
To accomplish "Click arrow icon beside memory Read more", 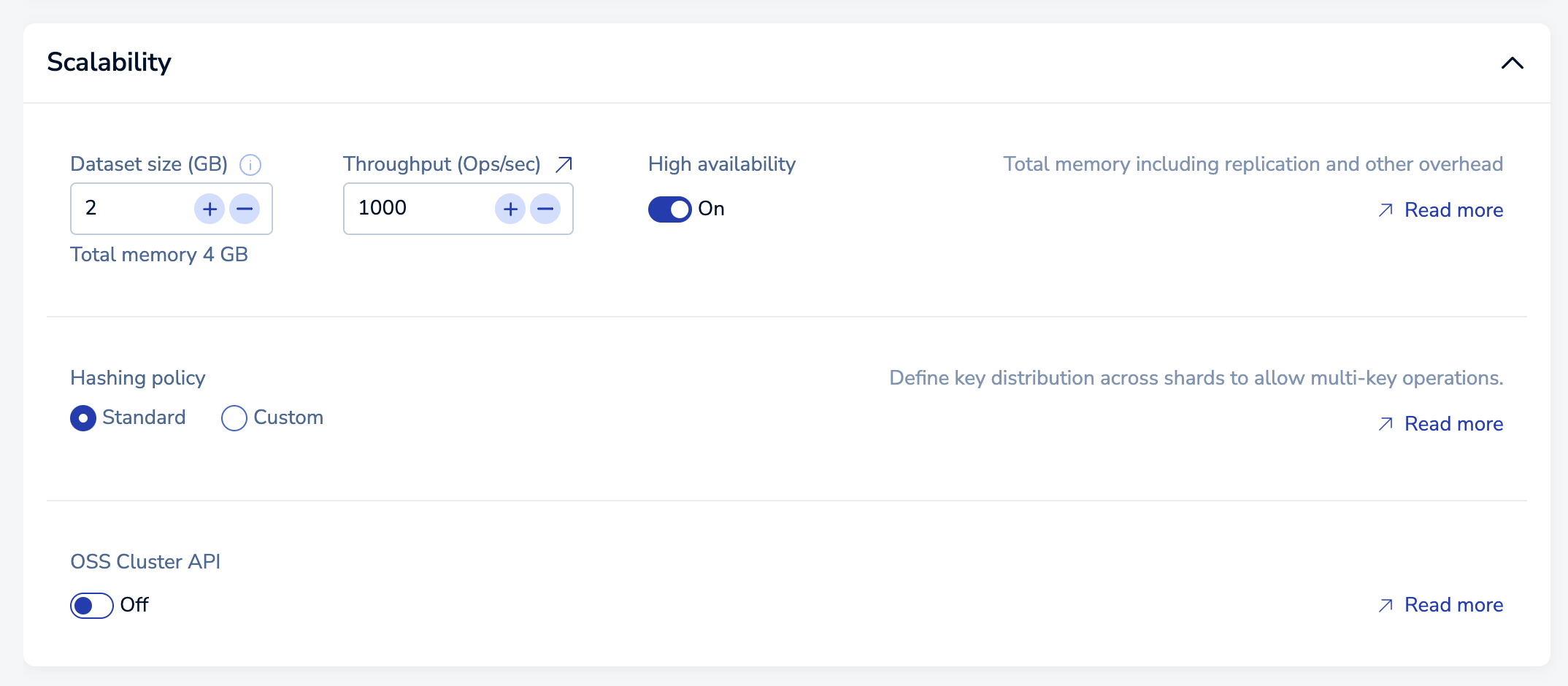I will tap(1386, 211).
